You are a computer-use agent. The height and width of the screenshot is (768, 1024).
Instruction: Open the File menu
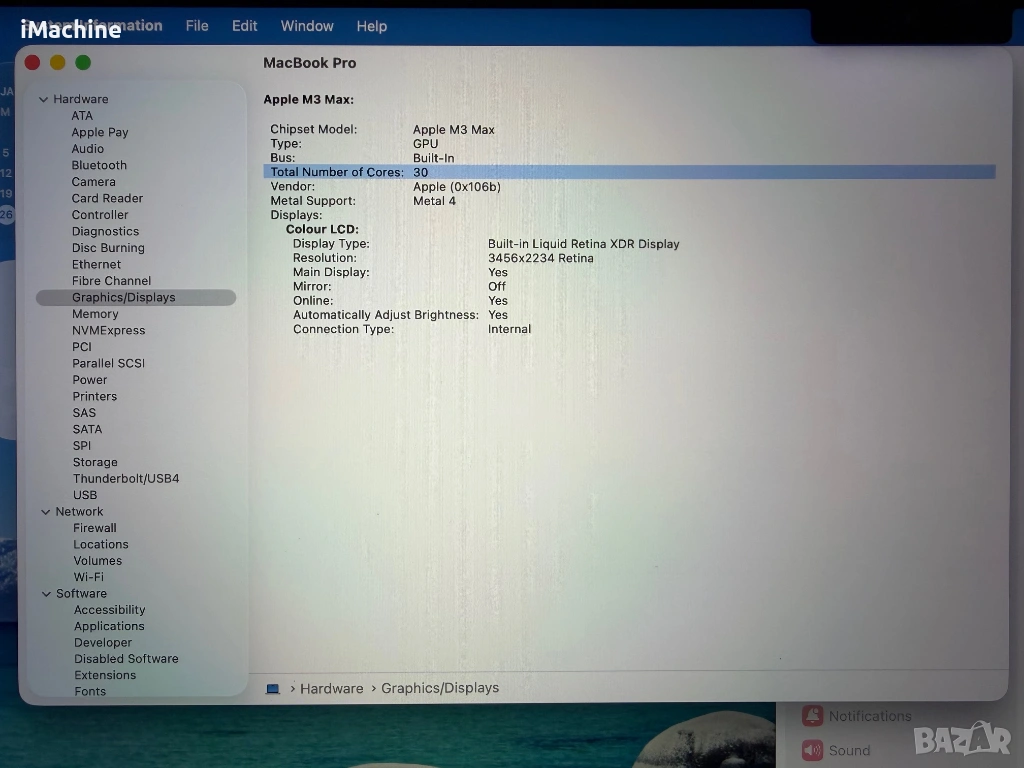pyautogui.click(x=197, y=26)
